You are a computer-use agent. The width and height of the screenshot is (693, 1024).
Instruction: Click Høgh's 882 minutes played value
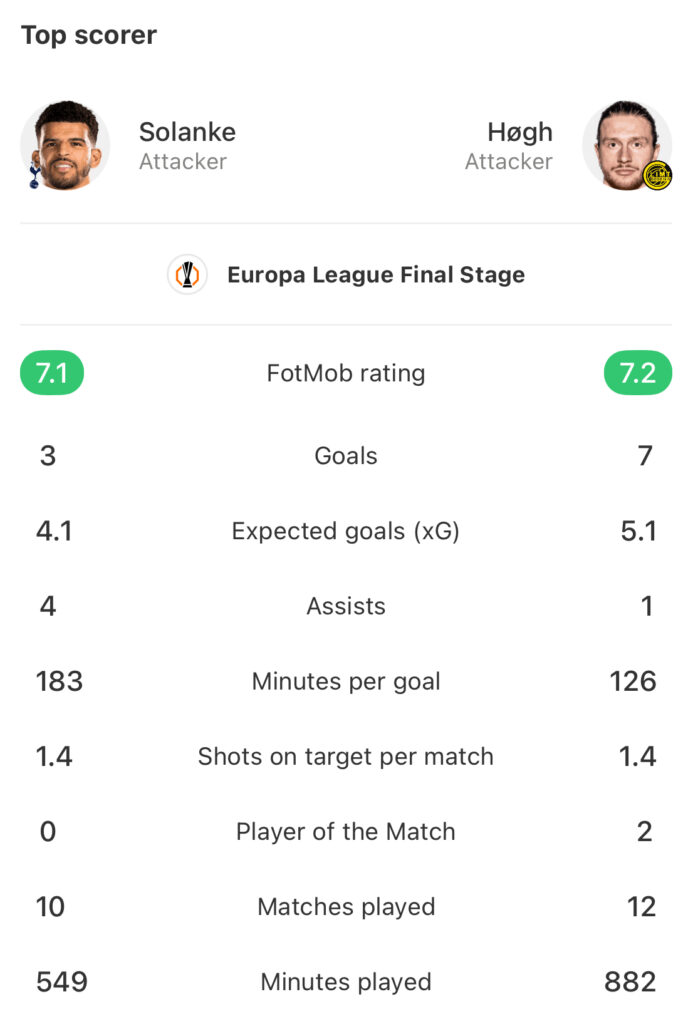point(630,982)
